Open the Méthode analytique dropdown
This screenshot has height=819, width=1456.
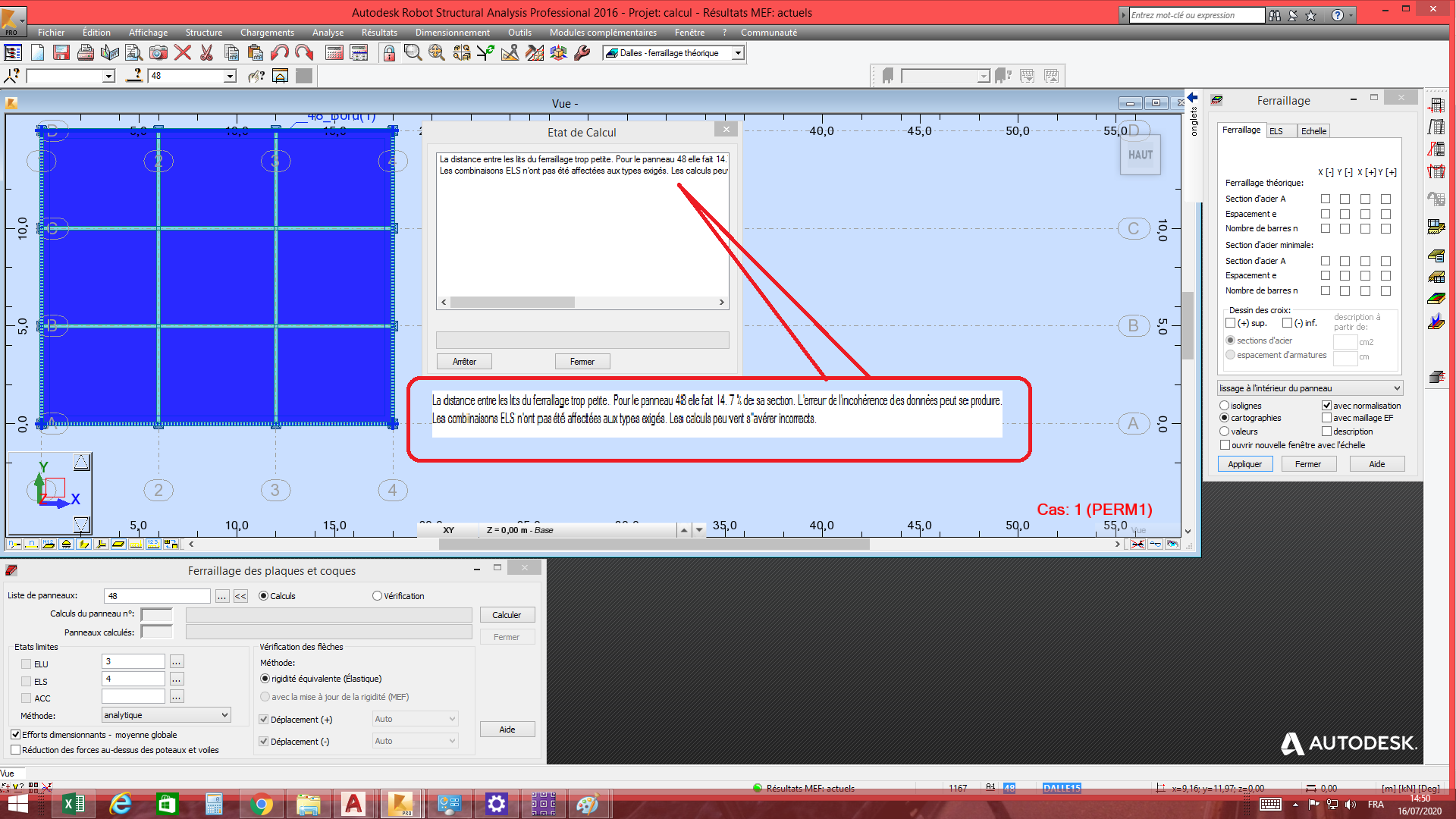coord(166,715)
